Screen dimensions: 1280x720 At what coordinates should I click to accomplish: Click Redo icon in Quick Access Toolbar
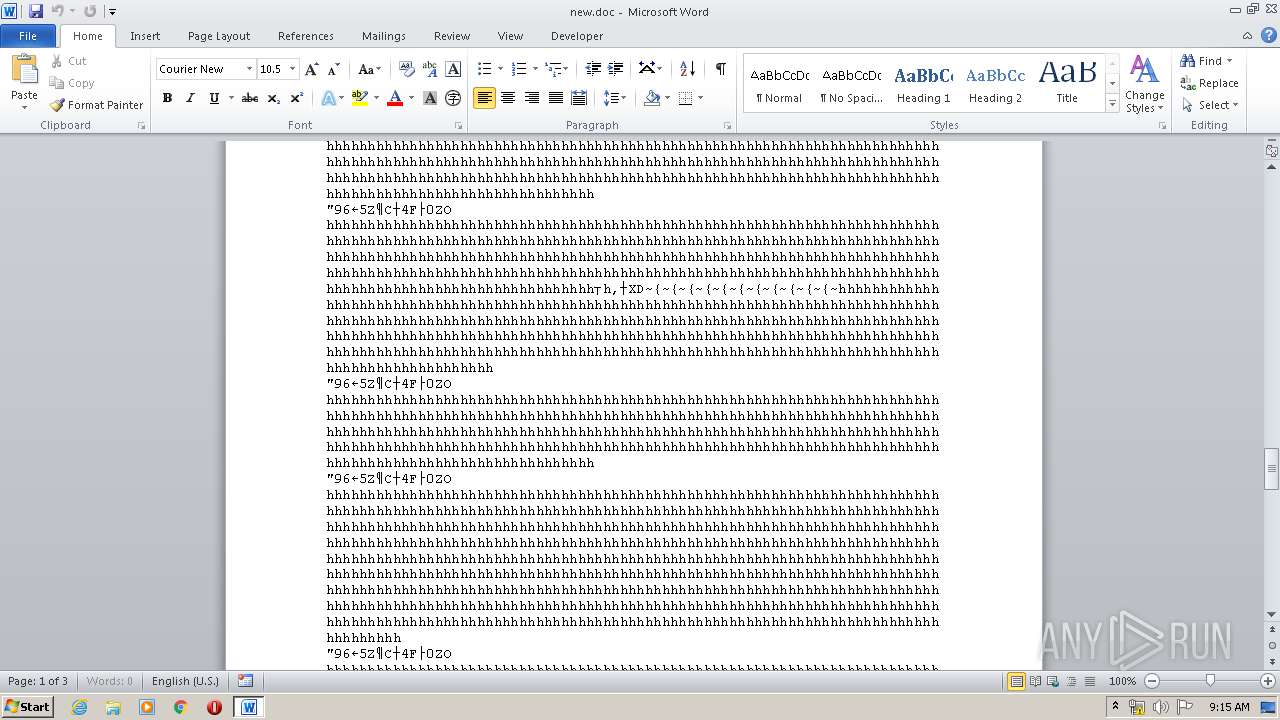(x=90, y=11)
